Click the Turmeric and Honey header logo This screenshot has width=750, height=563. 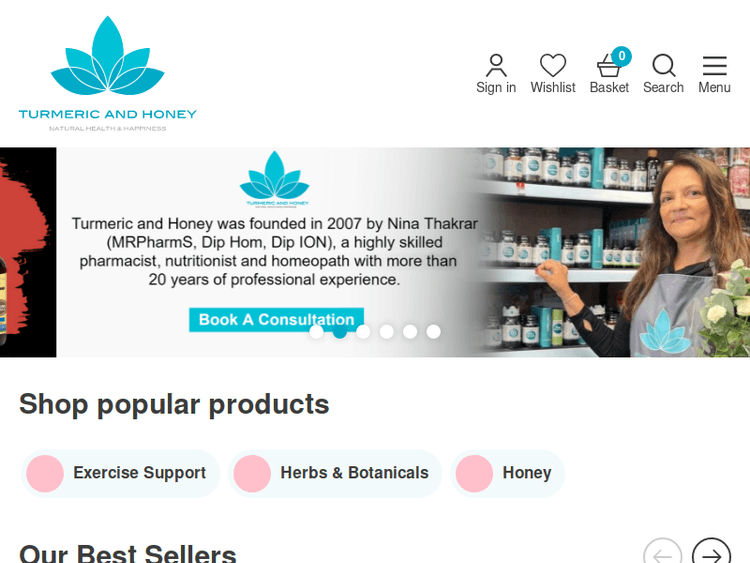pyautogui.click(x=108, y=74)
